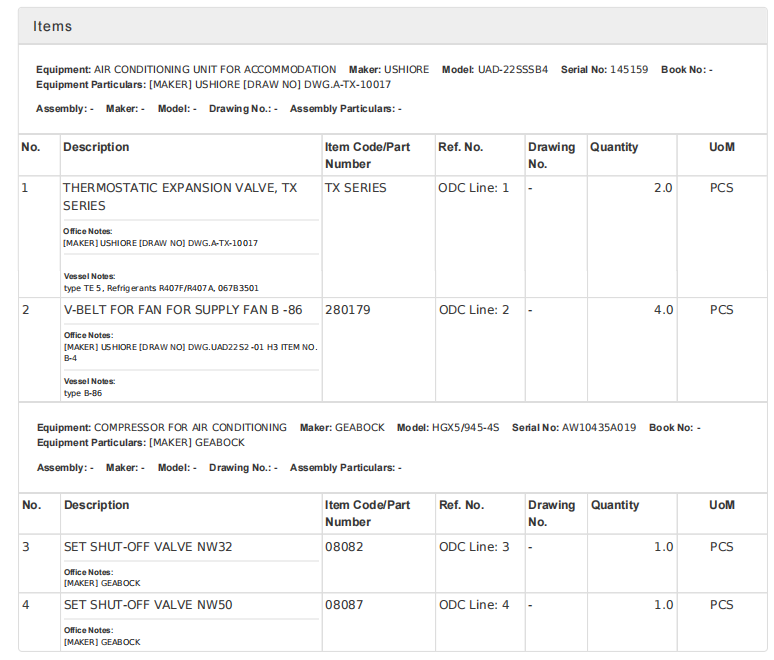The width and height of the screenshot is (774, 660).
Task: Click ODC Line: 3 reference
Action: pos(473,547)
